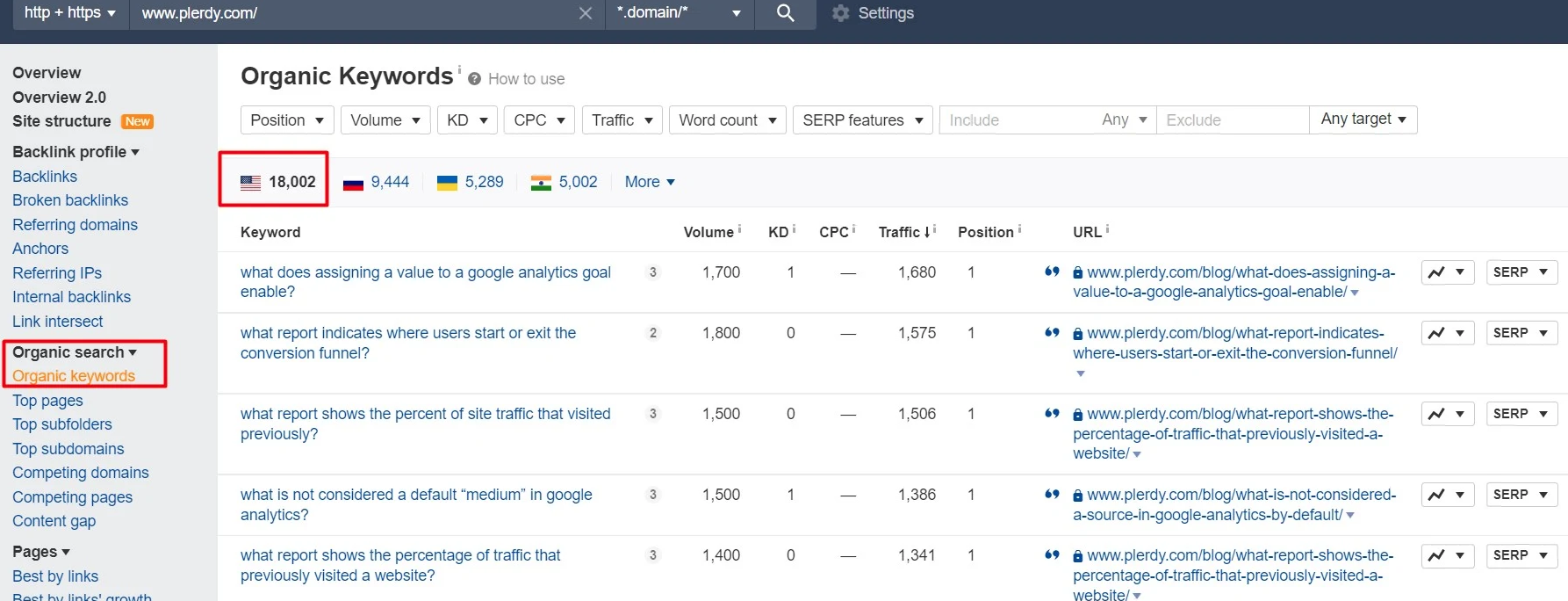This screenshot has width=1568, height=601.
Task: Select Russia flag 9,444 keywords
Action: [x=376, y=182]
